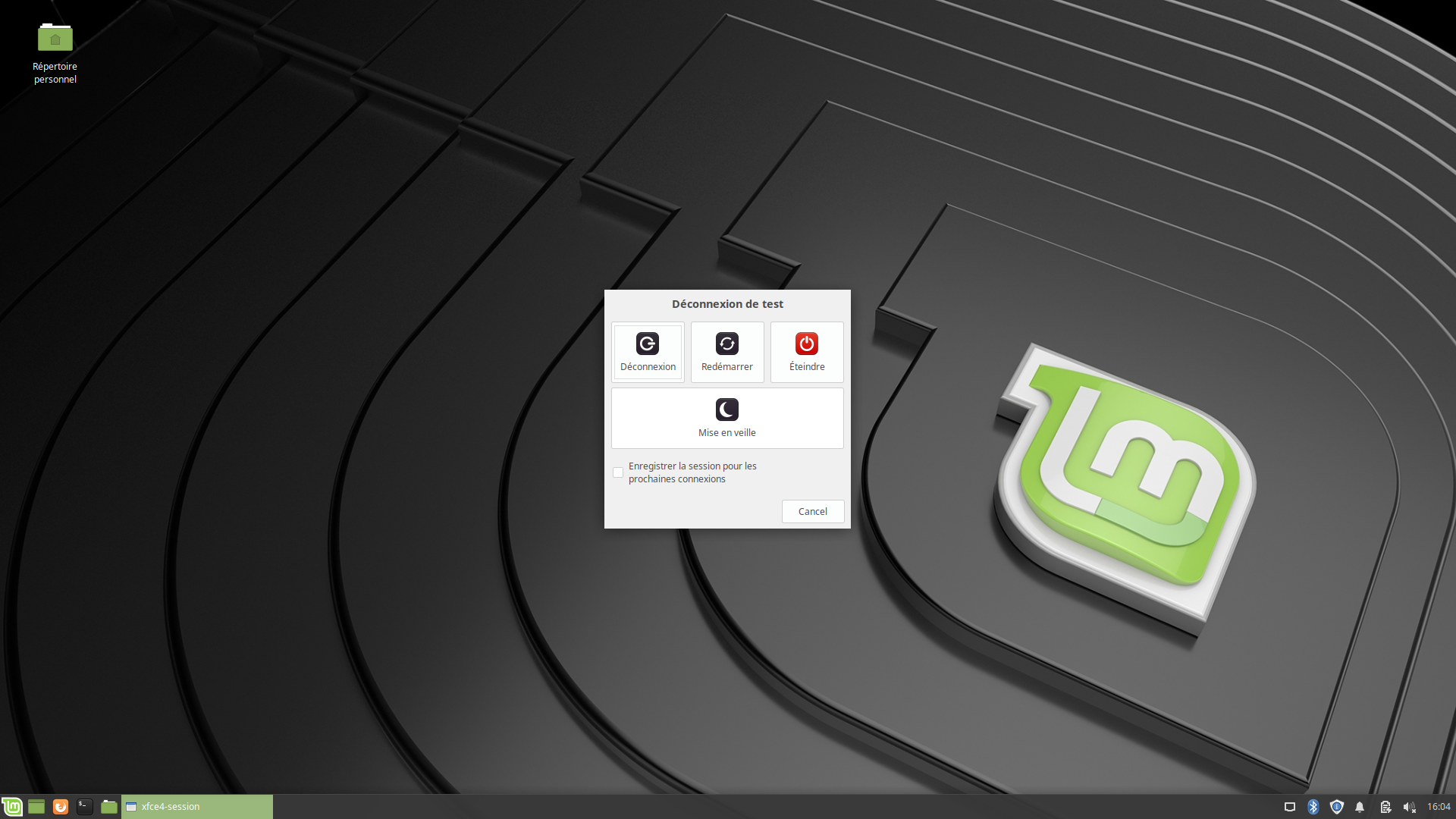Show notifications via the bell icon

point(1360,807)
